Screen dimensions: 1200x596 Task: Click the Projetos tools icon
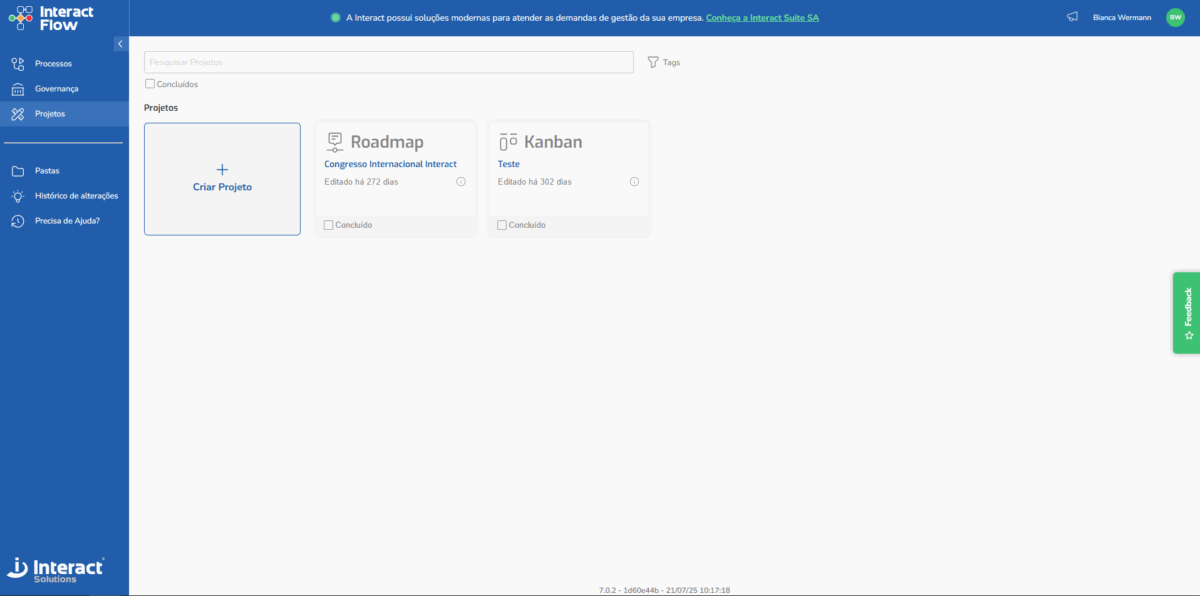click(17, 114)
